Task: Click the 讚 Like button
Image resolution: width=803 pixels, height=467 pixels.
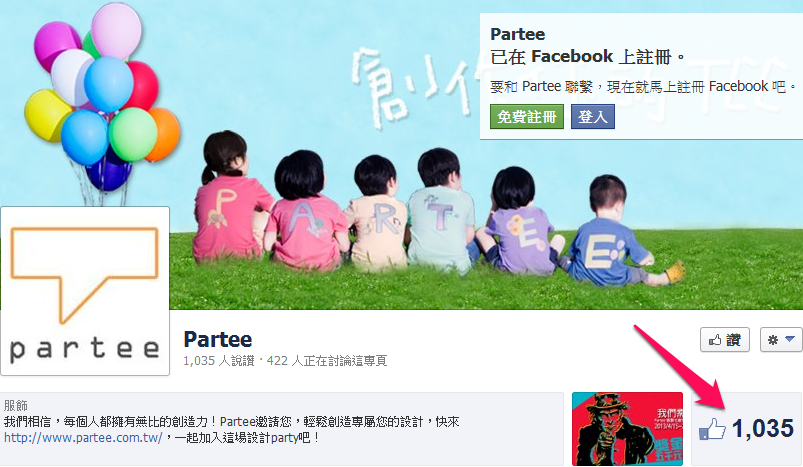Action: coord(725,339)
